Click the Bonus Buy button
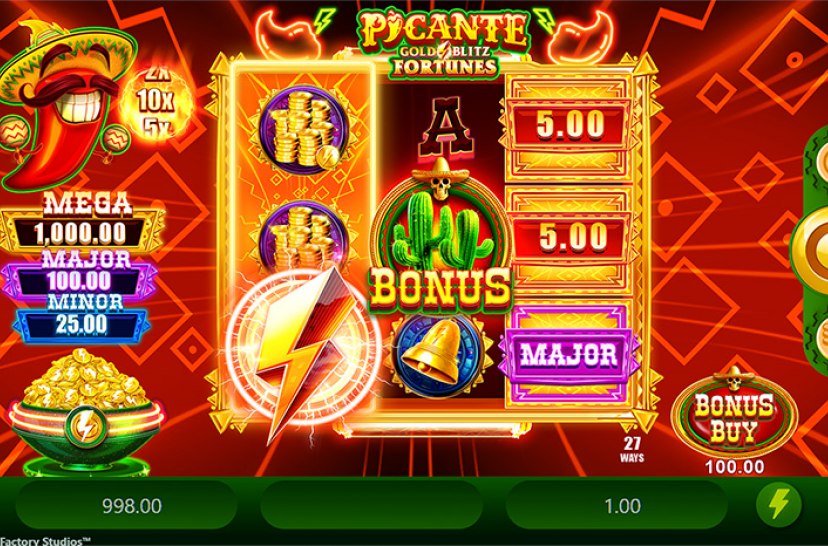Screen dimensions: 828x546 734,418
